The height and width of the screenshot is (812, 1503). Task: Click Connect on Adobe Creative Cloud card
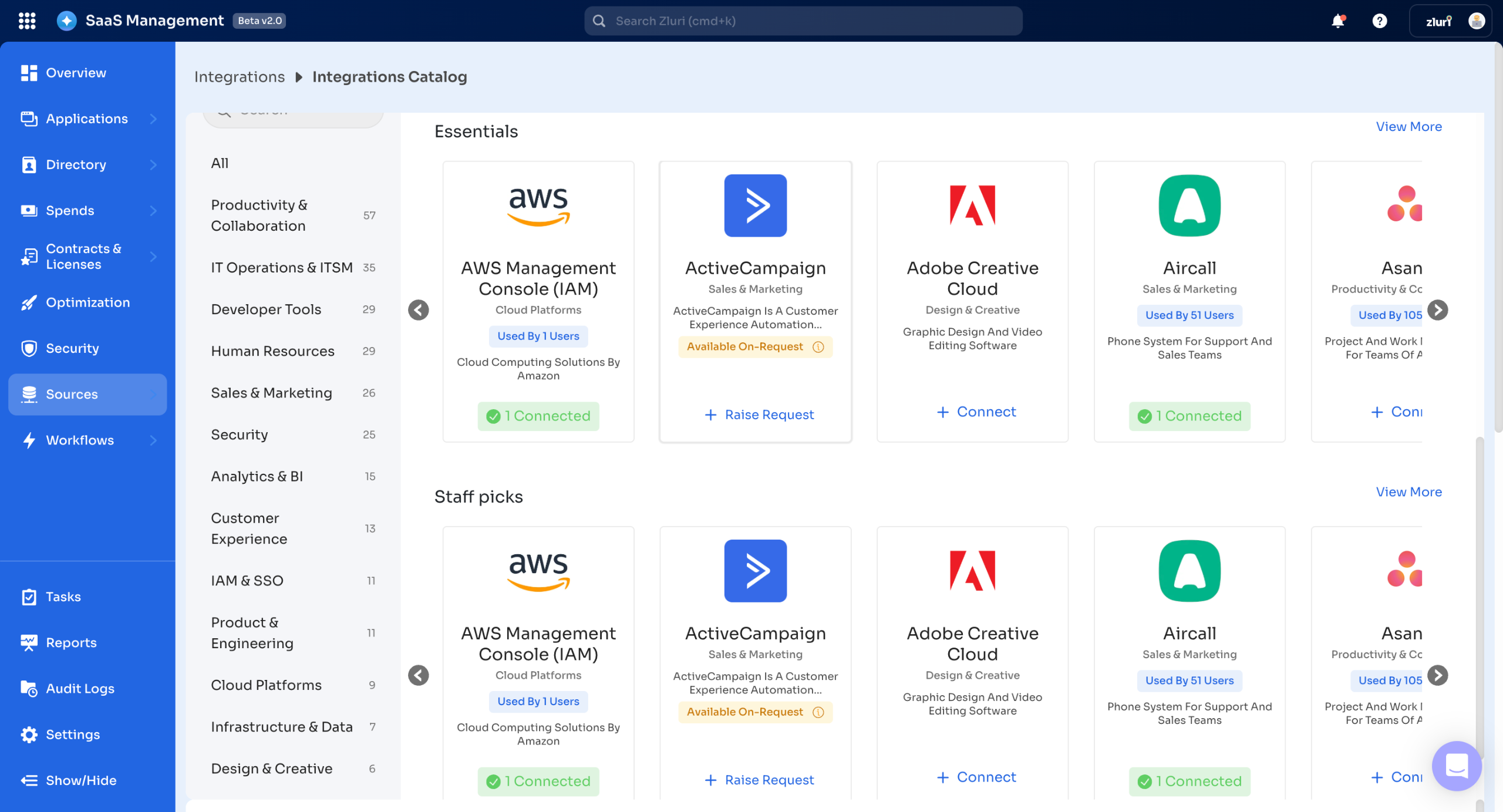976,412
